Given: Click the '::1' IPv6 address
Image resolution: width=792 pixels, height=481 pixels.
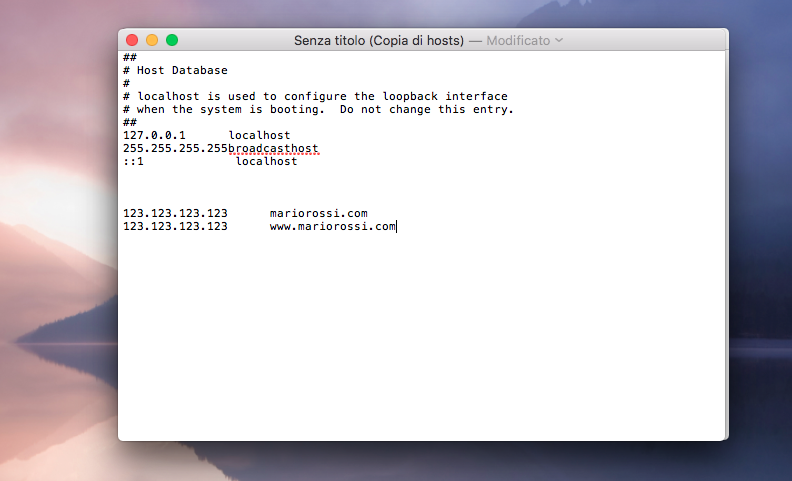Looking at the screenshot, I should pos(133,161).
